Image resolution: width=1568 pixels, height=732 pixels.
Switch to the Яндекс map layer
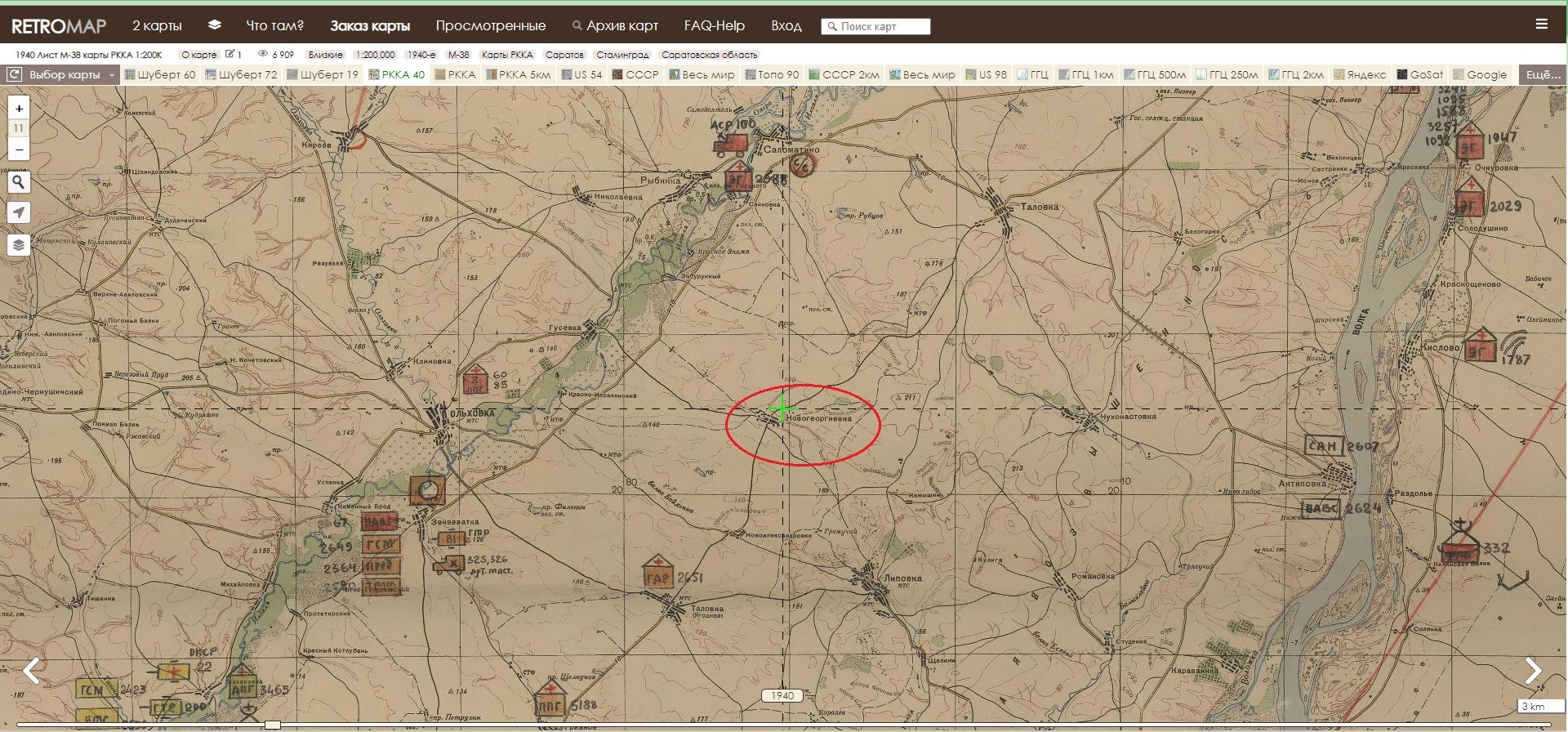1360,74
